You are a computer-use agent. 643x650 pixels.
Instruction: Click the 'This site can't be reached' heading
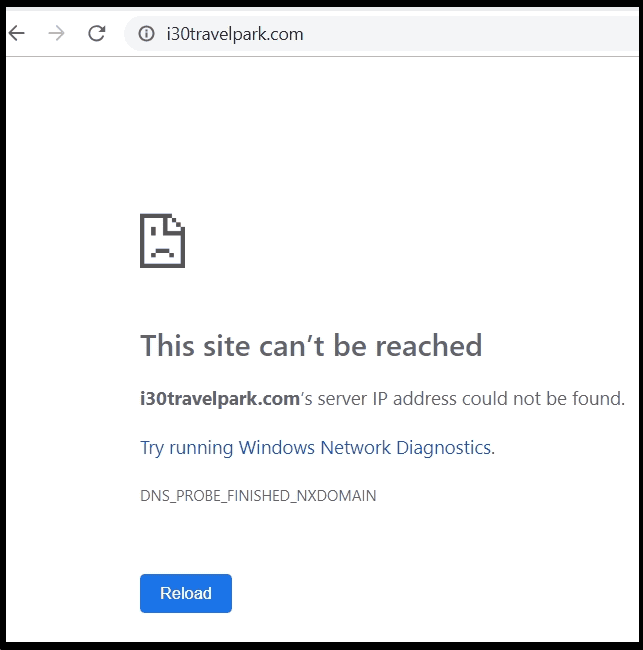tap(311, 345)
